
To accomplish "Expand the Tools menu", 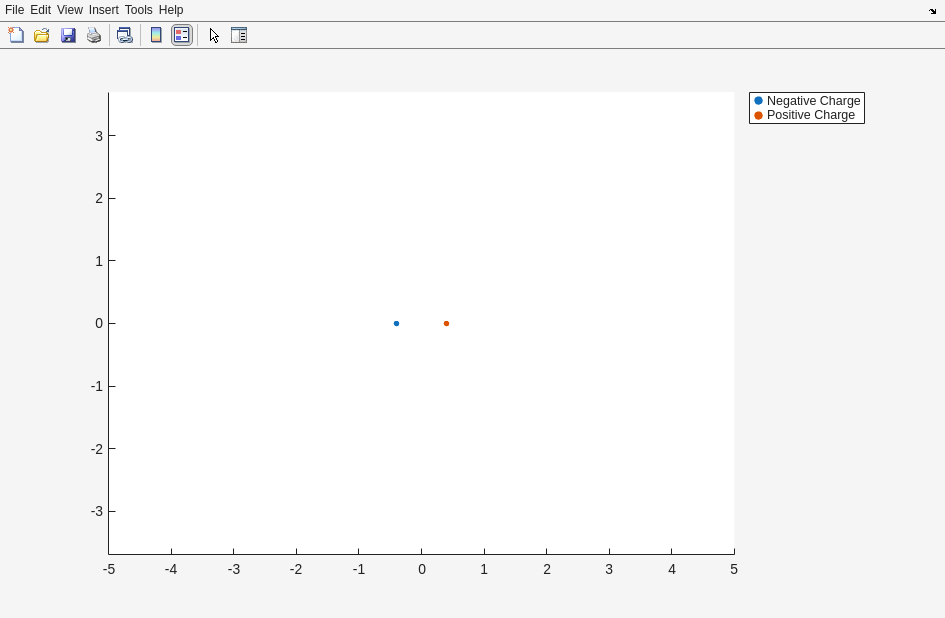I will tap(138, 10).
